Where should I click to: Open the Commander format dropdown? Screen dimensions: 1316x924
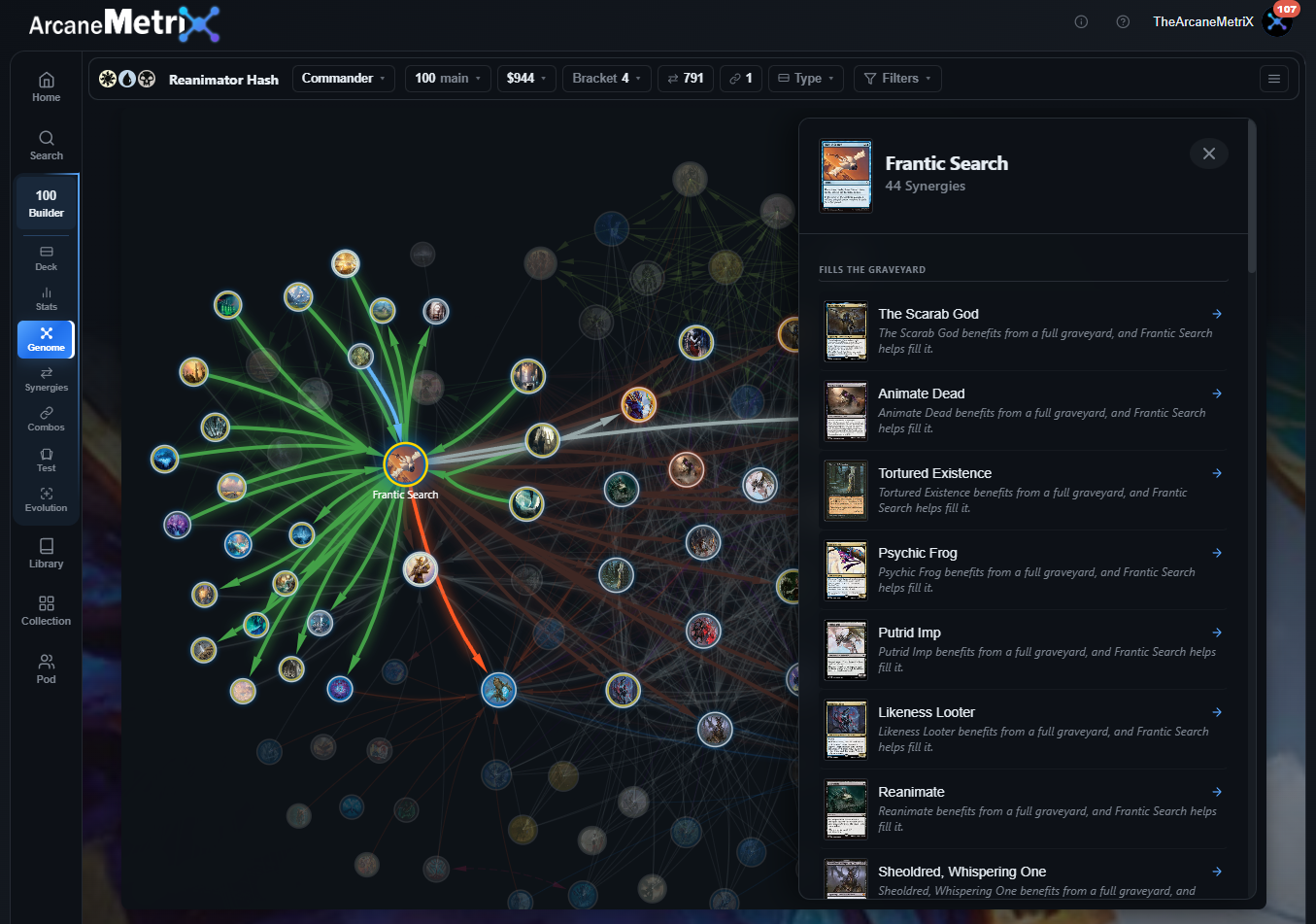(343, 78)
